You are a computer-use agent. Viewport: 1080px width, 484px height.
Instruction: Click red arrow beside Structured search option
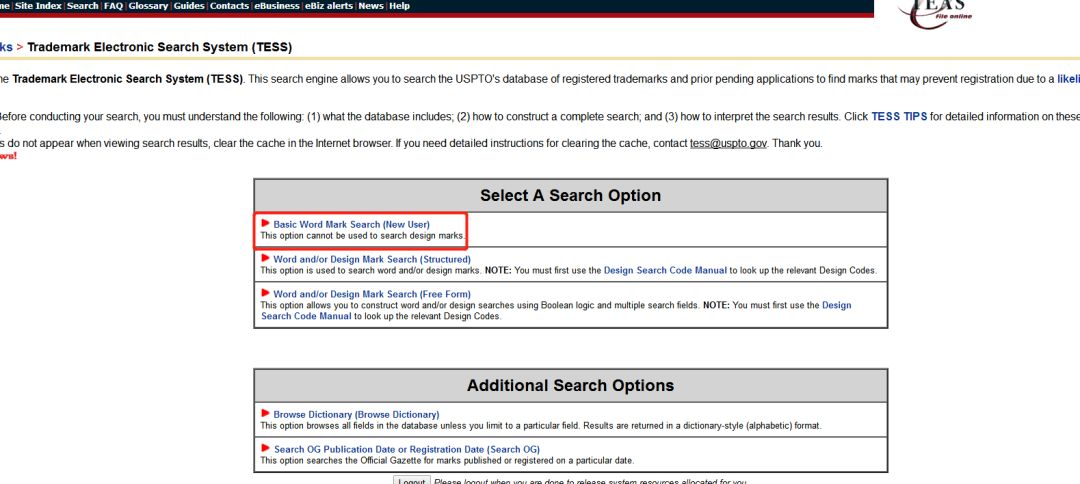click(x=265, y=258)
